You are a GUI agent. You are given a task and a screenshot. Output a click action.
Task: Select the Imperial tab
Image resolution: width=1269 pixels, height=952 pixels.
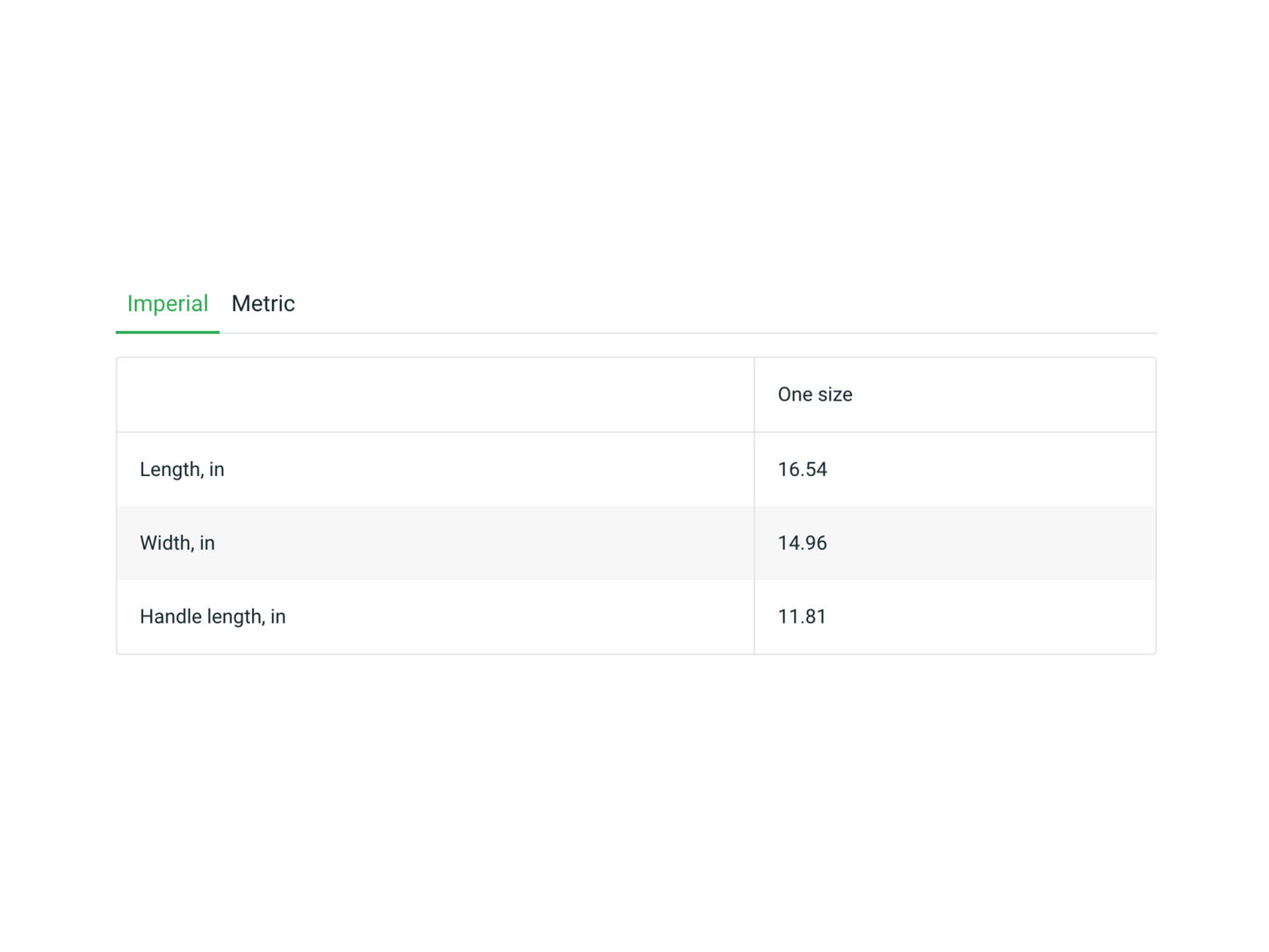[168, 304]
